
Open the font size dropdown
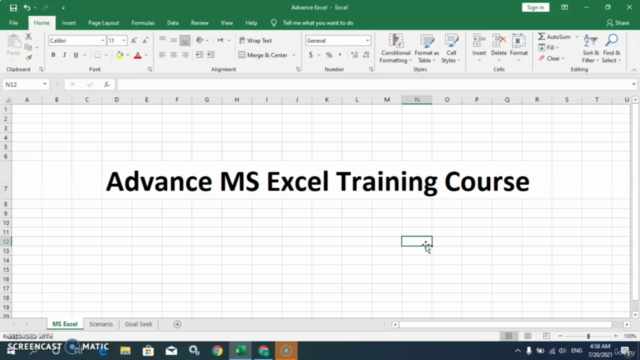124,40
